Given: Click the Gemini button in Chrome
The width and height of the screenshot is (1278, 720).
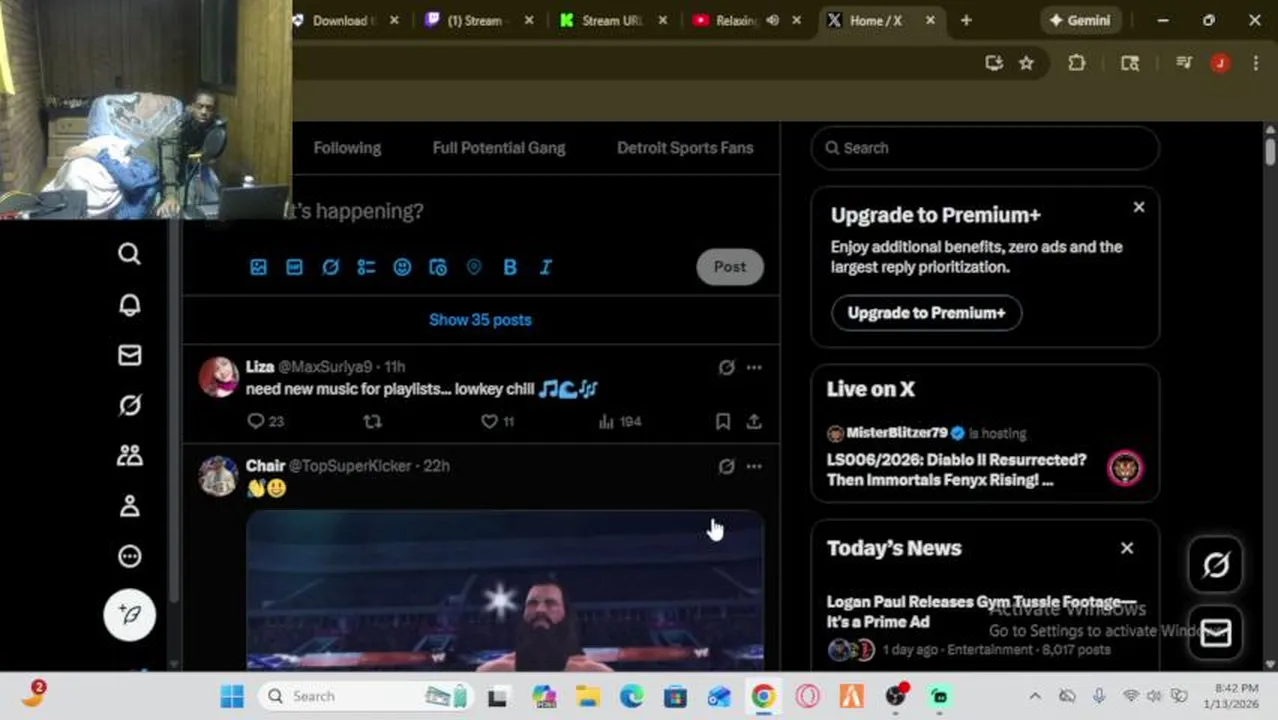Looking at the screenshot, I should [x=1079, y=20].
